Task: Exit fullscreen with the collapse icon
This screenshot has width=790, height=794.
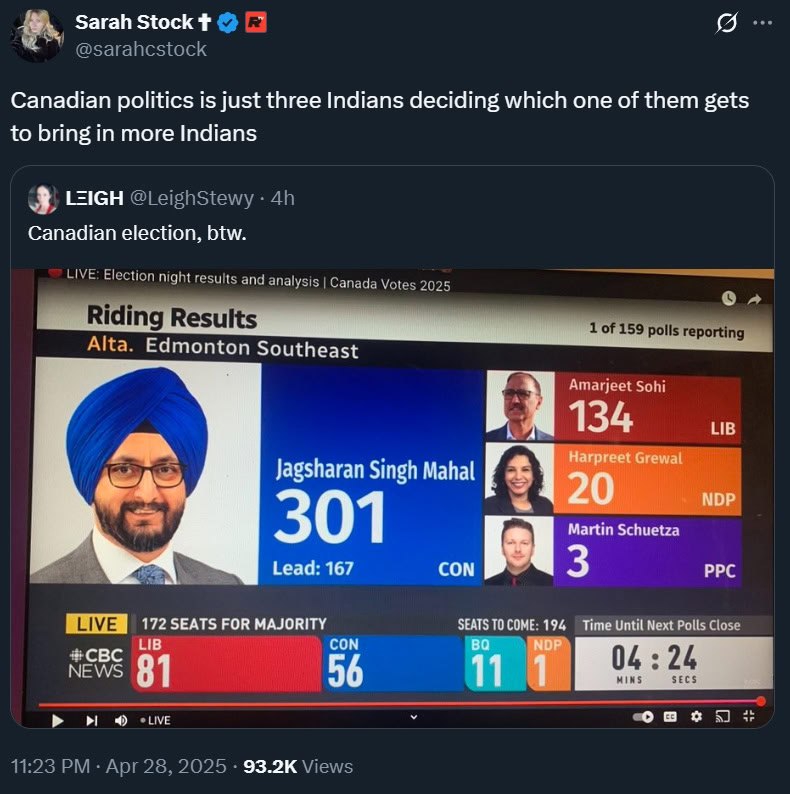Action: pyautogui.click(x=749, y=716)
